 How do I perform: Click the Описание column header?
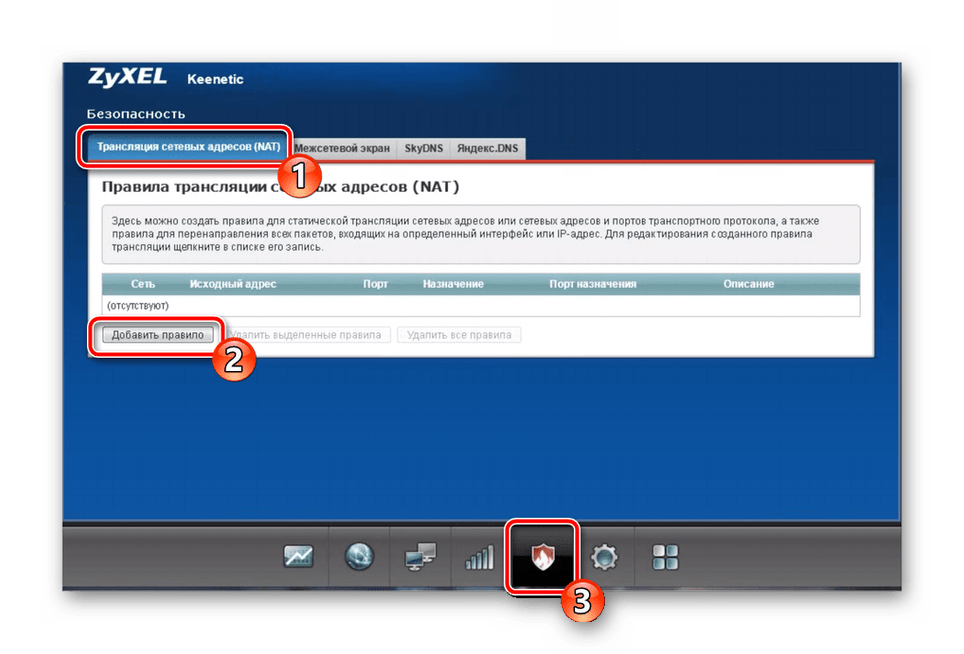coord(748,284)
